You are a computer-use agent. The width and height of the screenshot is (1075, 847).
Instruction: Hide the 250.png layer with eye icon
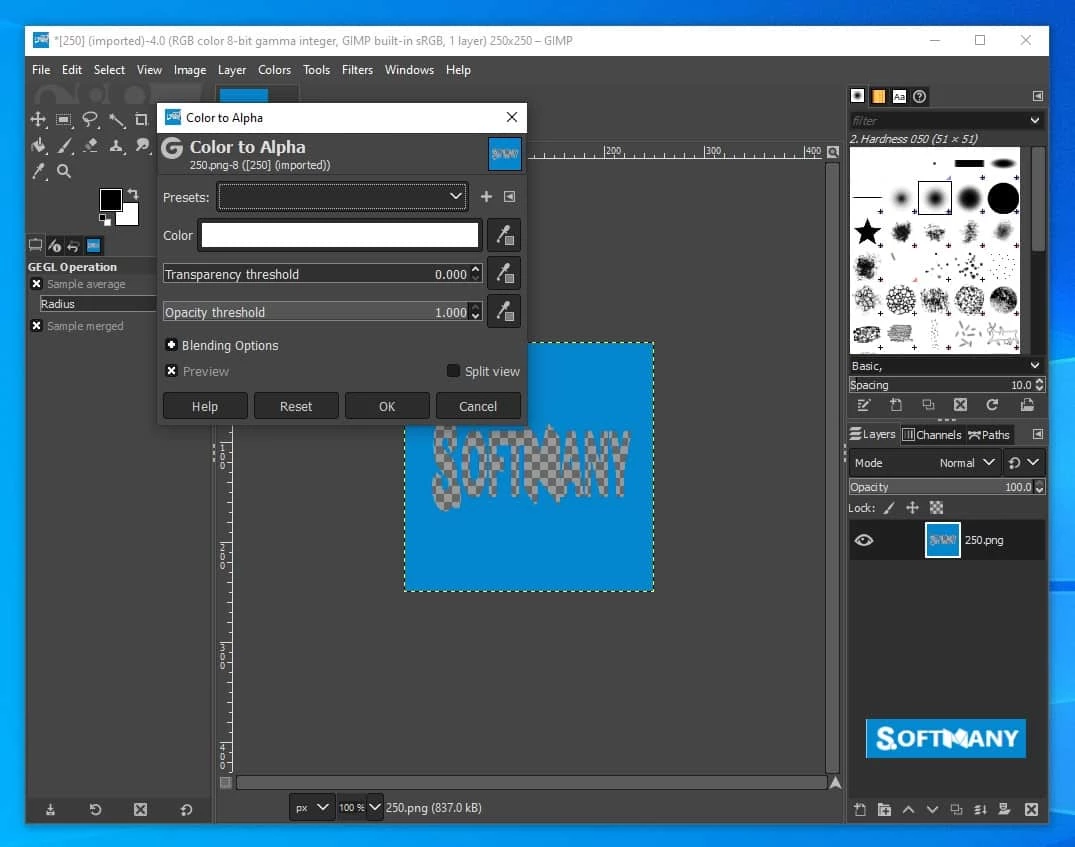point(864,540)
